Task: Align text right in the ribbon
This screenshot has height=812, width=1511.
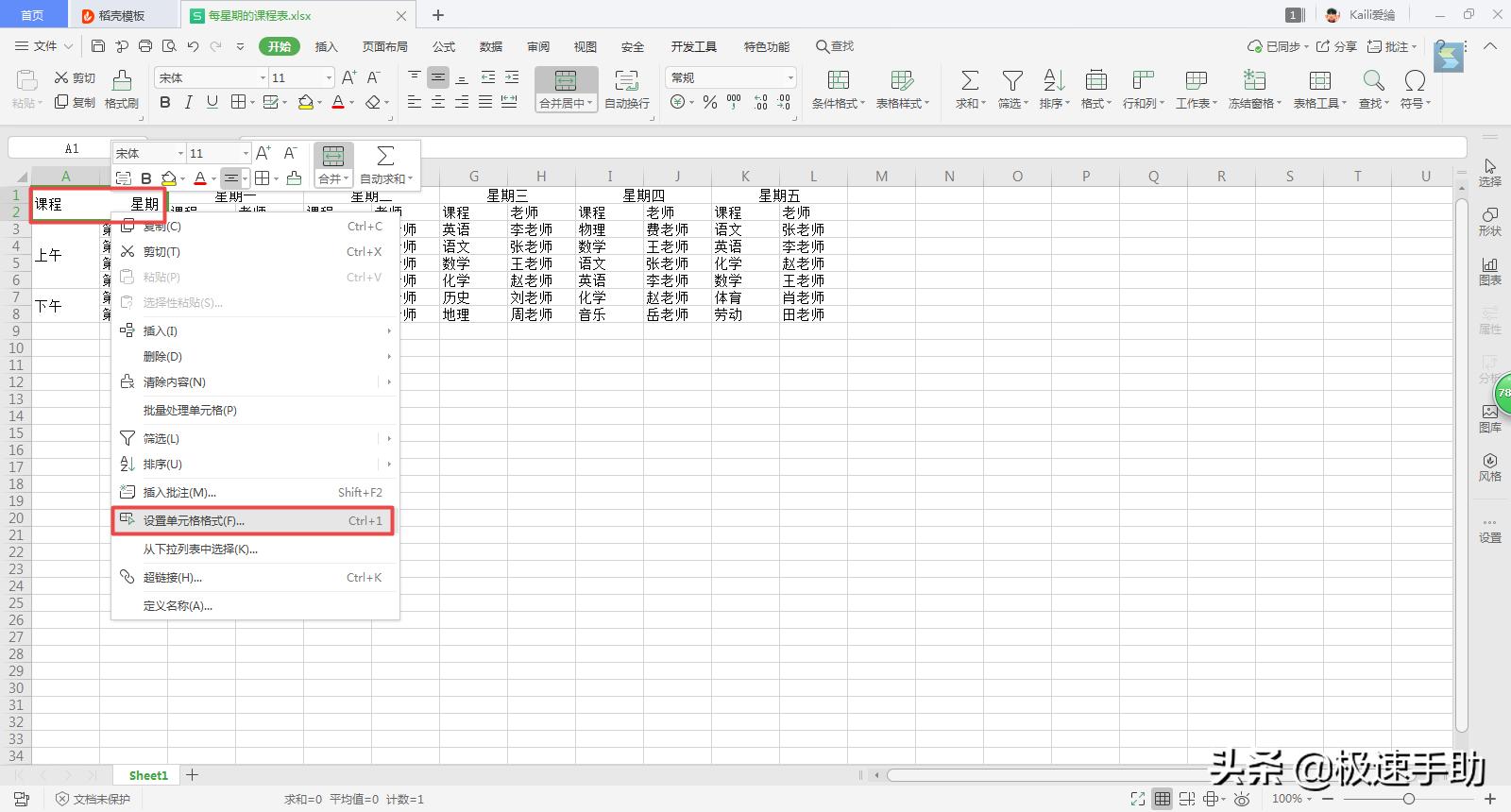Action: coord(461,102)
